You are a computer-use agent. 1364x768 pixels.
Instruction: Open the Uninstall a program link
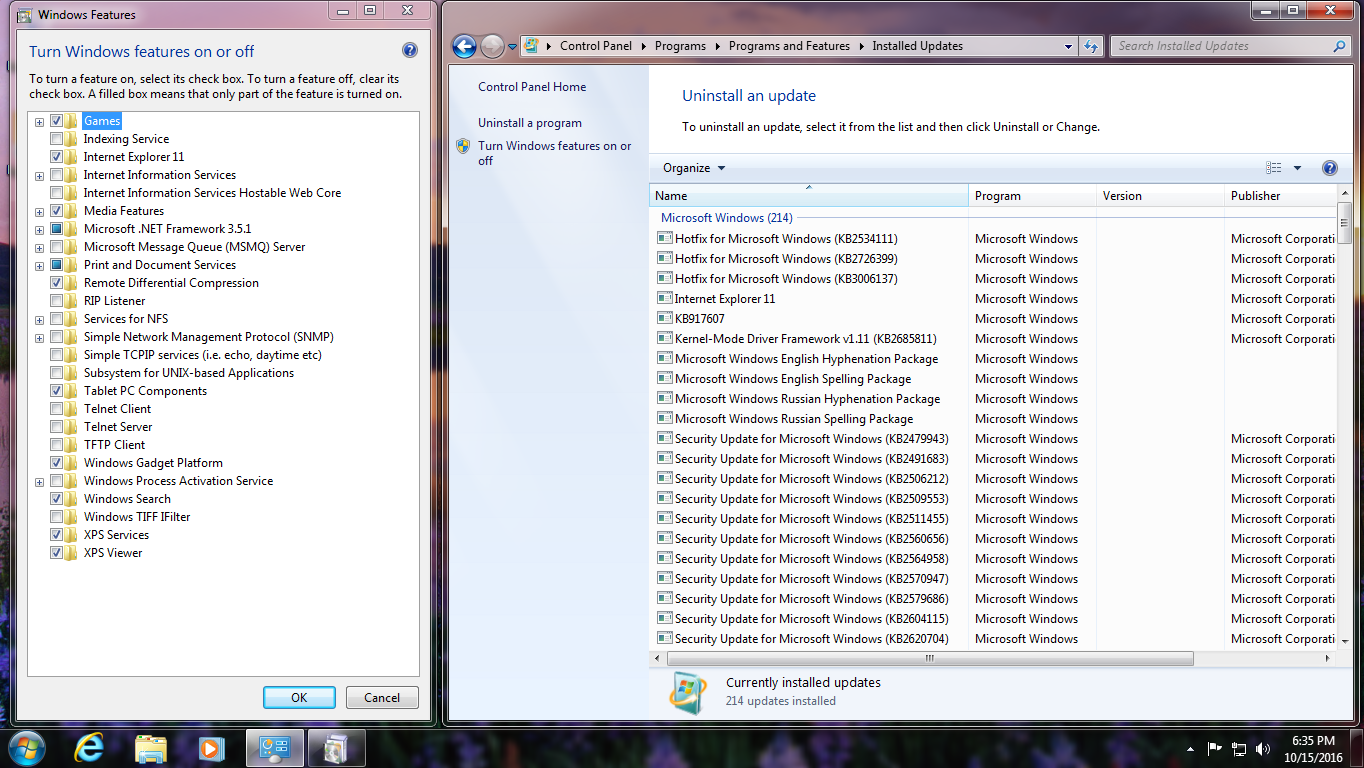[530, 123]
